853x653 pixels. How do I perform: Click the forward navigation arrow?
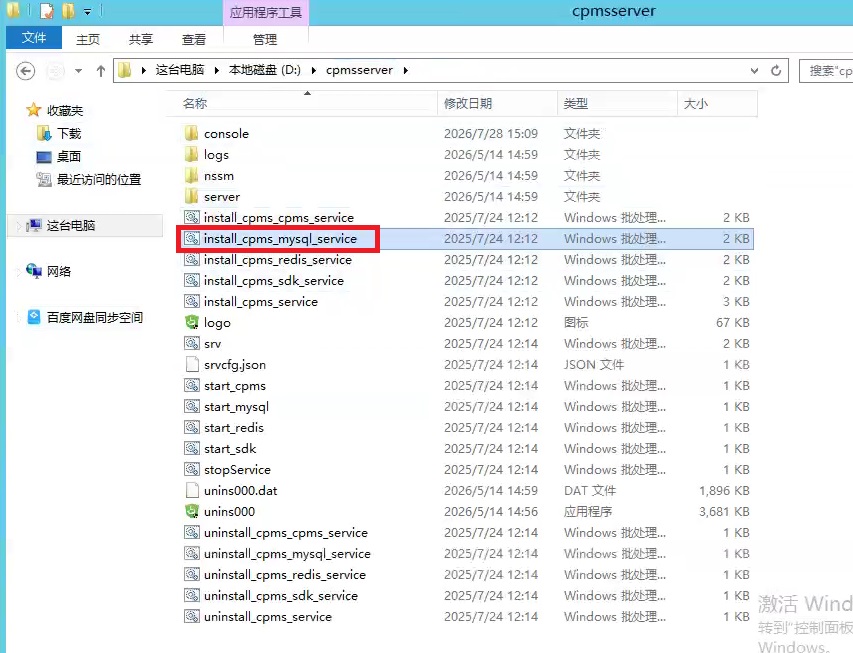(55, 71)
